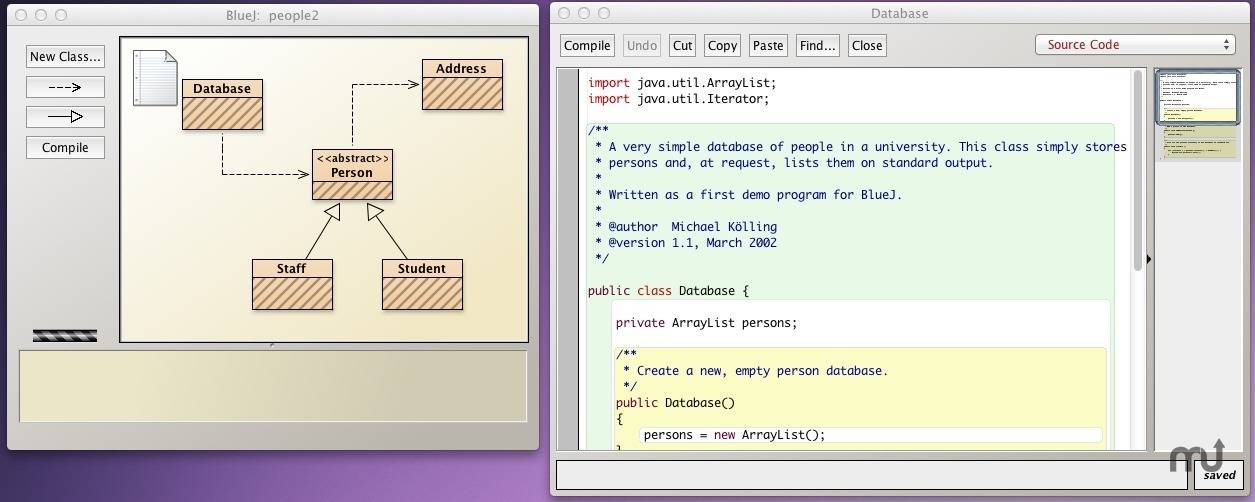The width and height of the screenshot is (1255, 502).
Task: Open the Source Code view dropdown
Action: point(1135,45)
